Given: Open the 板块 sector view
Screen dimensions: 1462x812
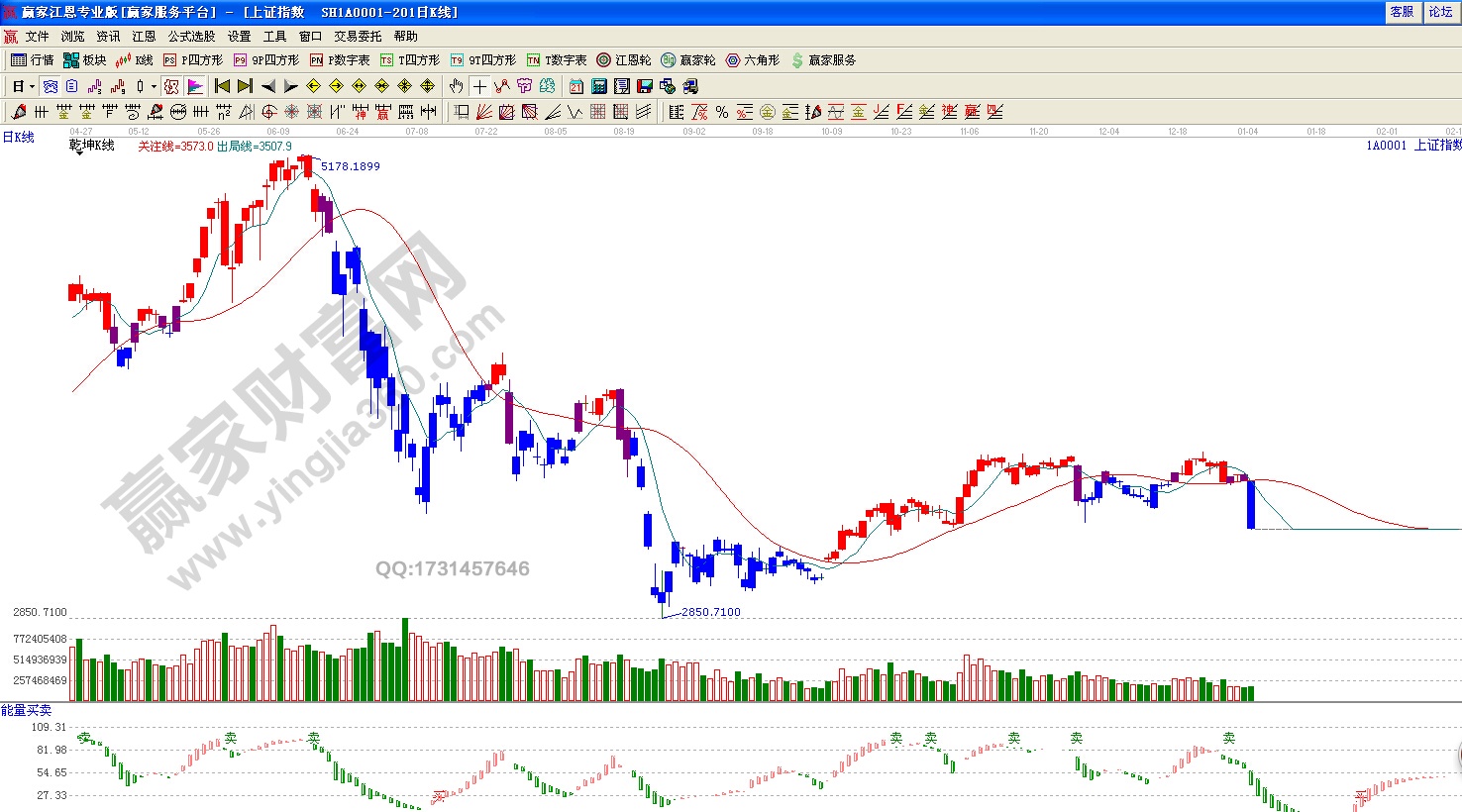Looking at the screenshot, I should pos(84,60).
